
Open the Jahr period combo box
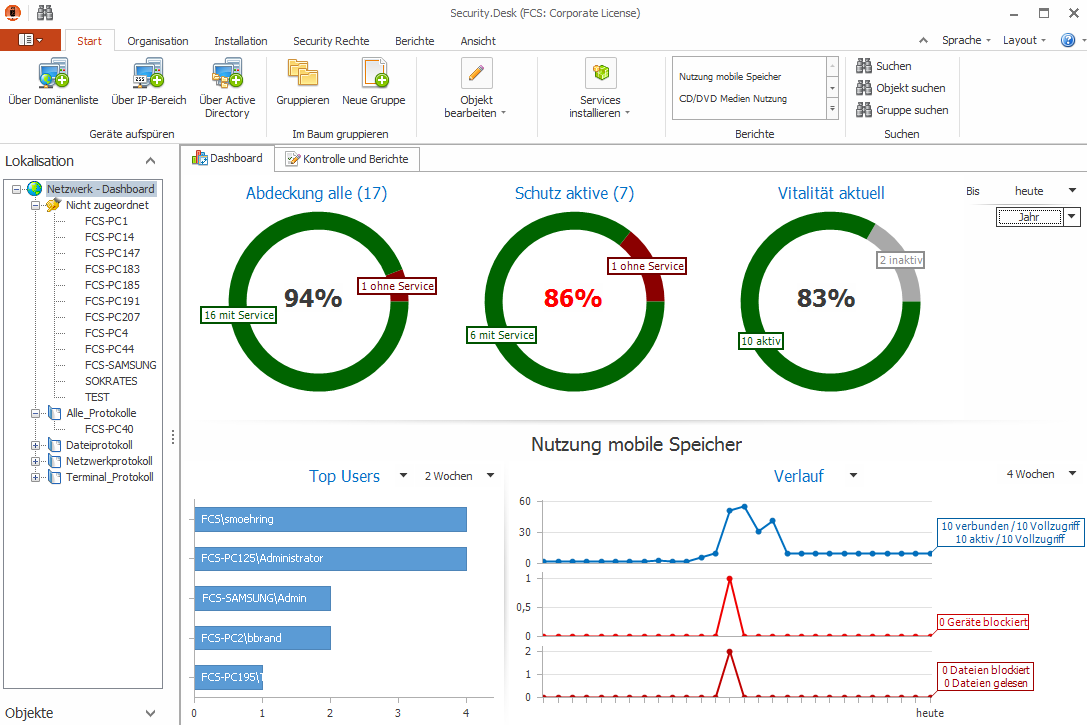1072,217
